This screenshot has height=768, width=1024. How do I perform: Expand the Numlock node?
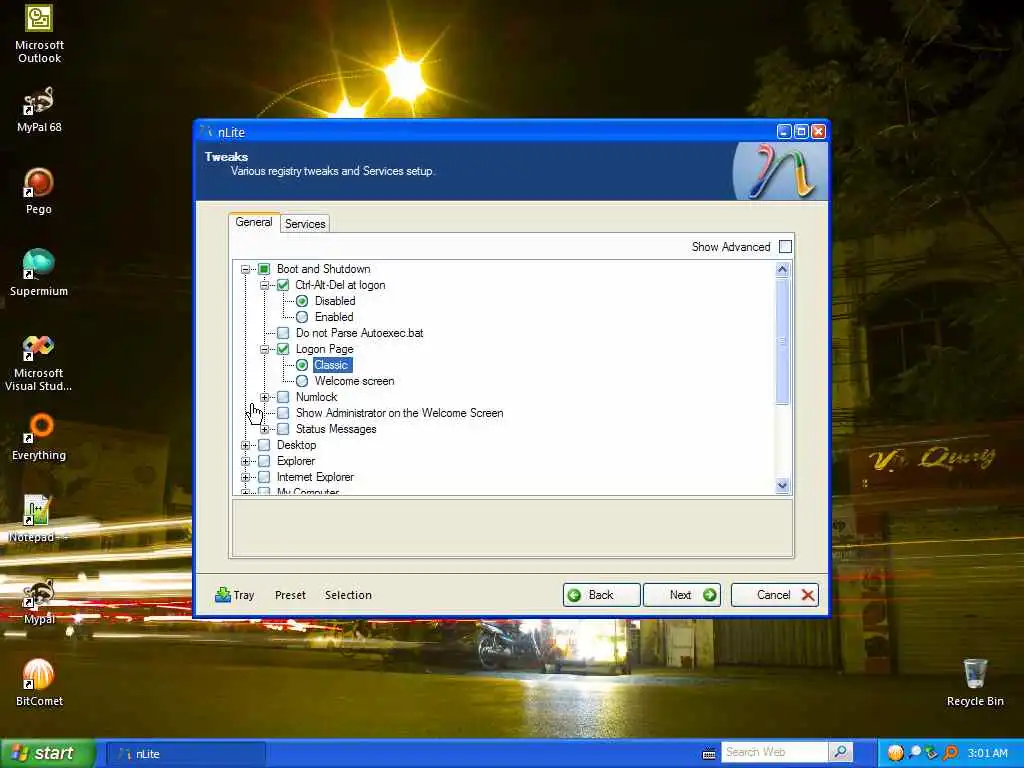264,397
